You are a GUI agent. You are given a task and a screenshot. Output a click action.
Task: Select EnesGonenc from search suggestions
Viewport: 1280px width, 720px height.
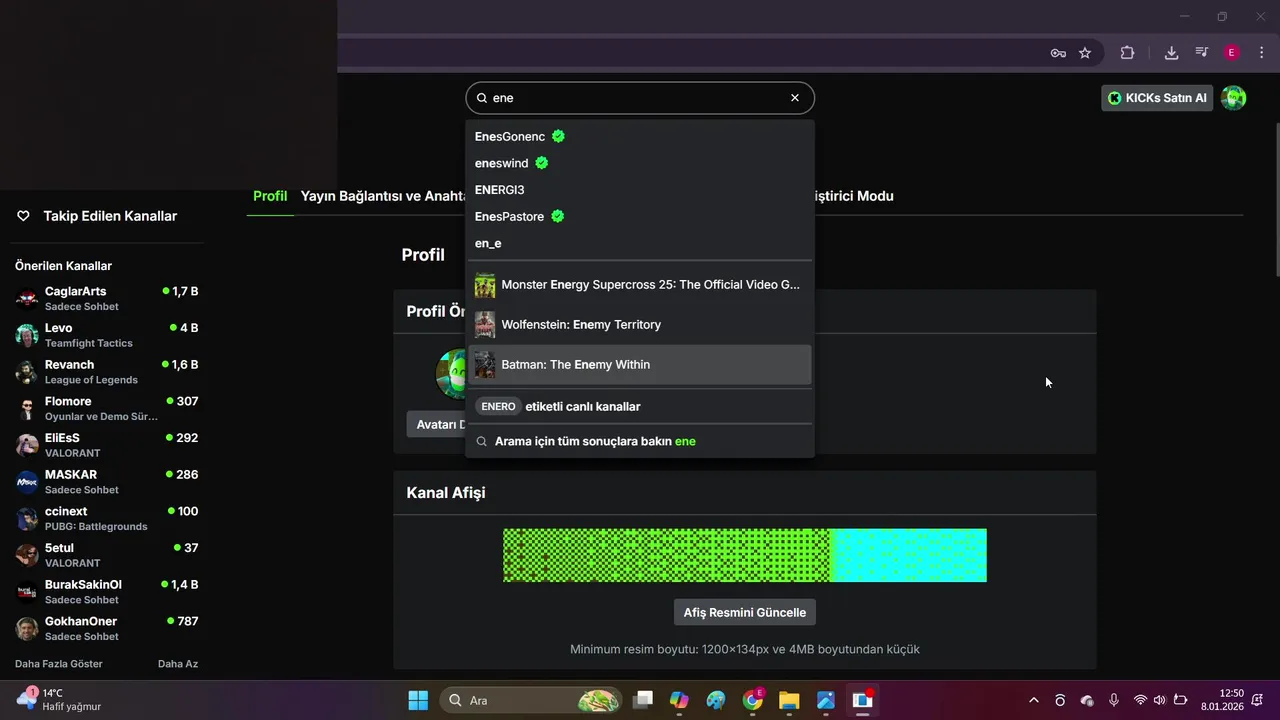(640, 136)
